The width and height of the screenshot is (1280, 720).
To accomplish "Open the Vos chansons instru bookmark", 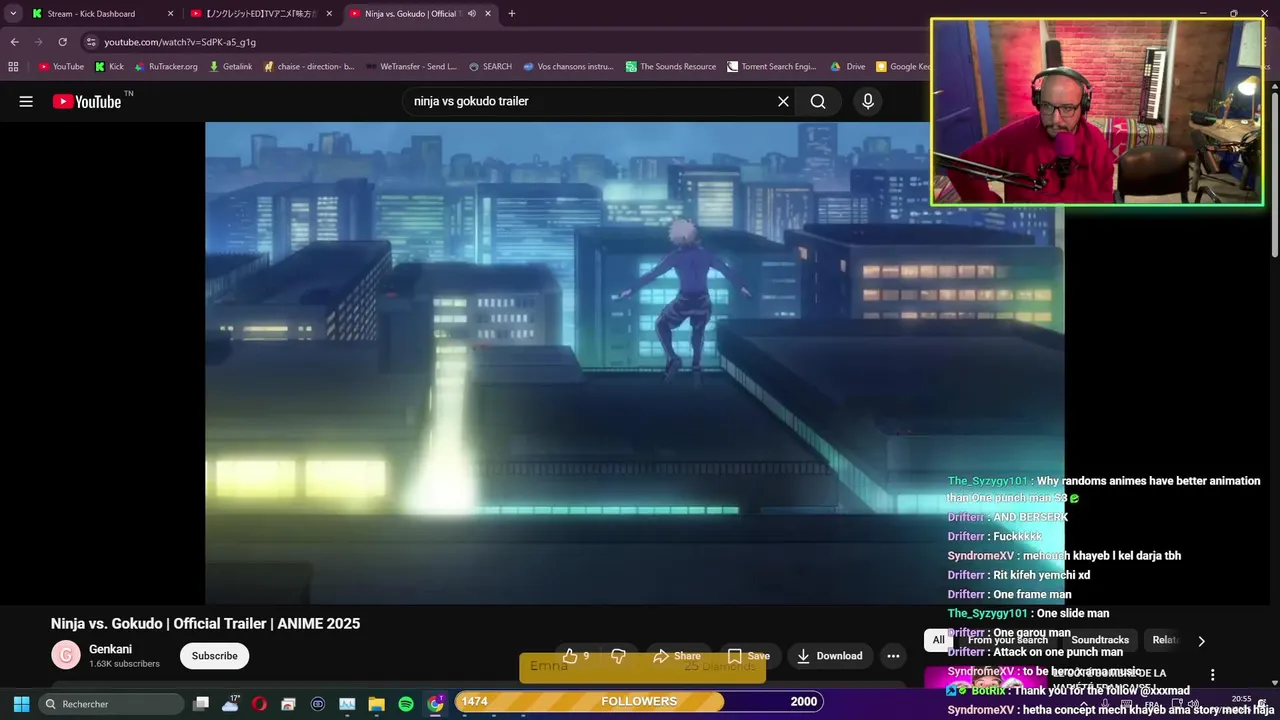I will pos(568,67).
